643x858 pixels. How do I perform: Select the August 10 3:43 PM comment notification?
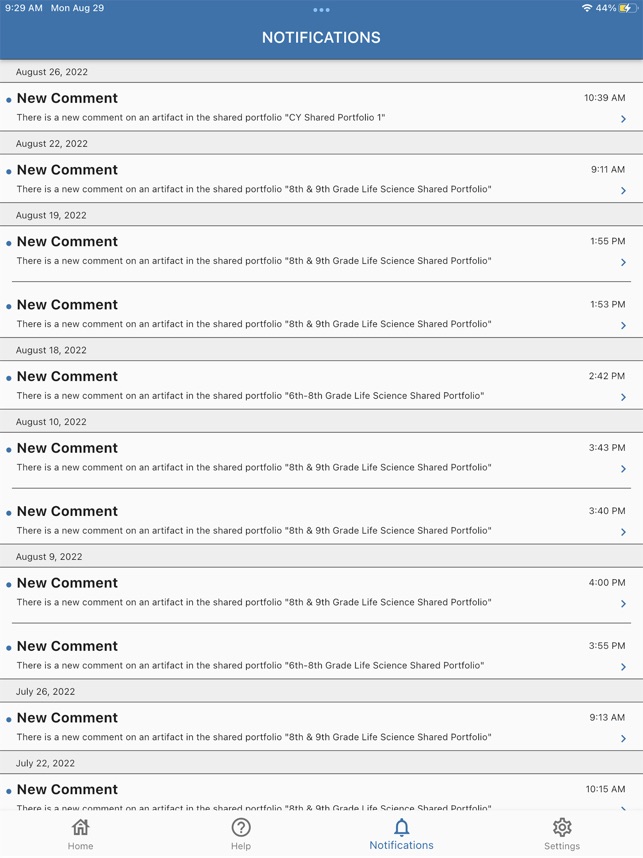click(x=300, y=457)
